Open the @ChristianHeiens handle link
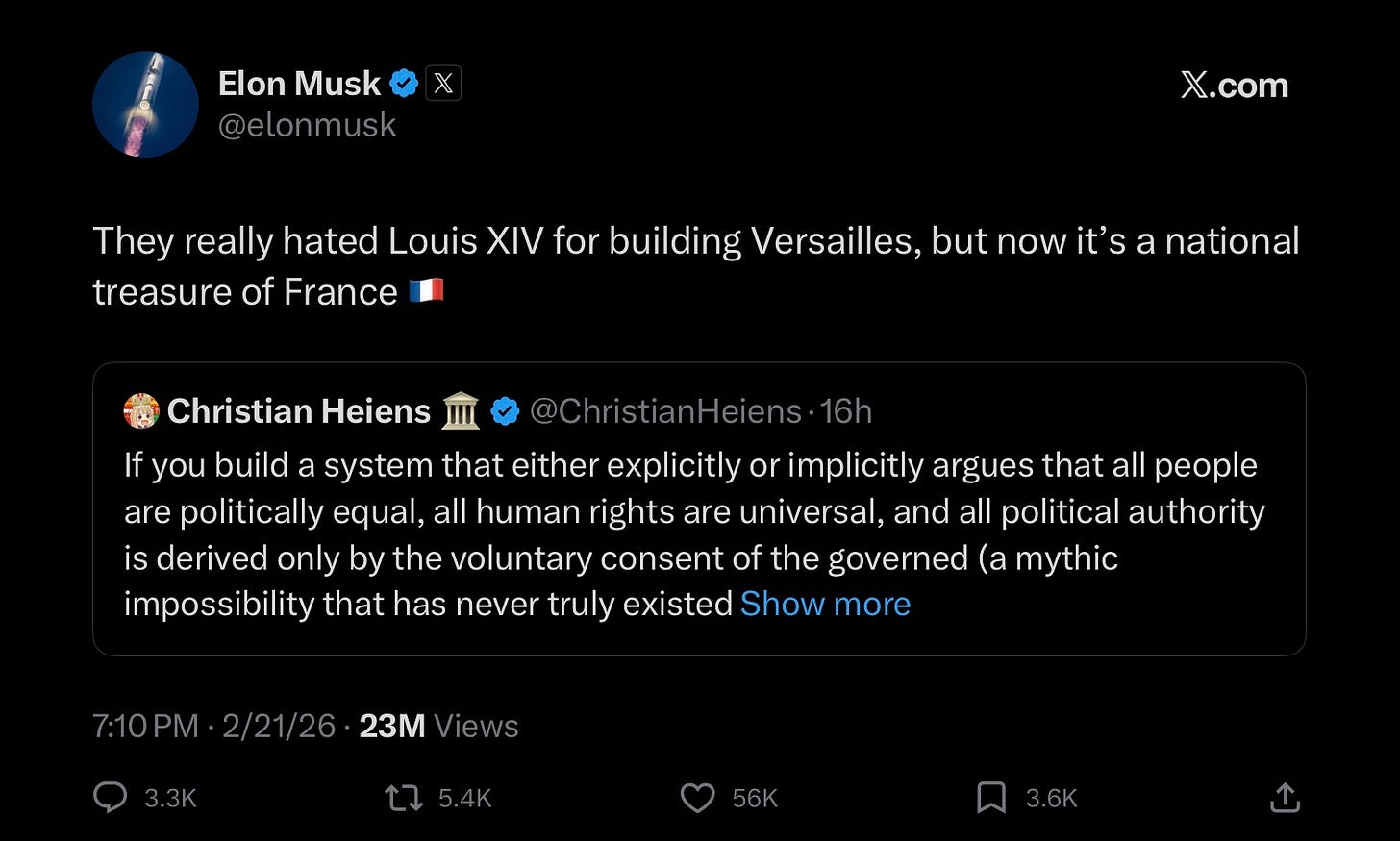This screenshot has width=1400, height=841. tap(665, 411)
